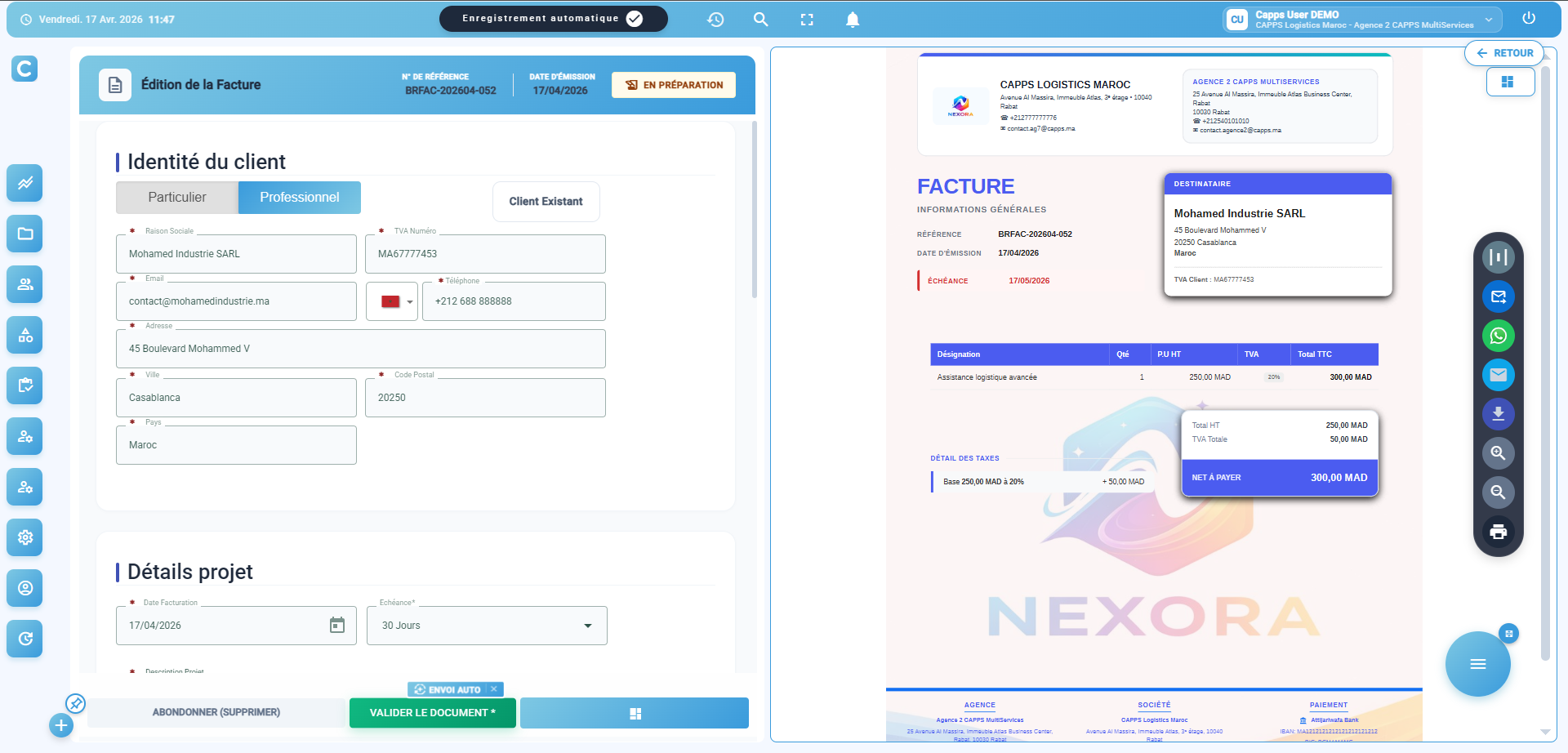This screenshot has width=1568, height=753.
Task: Click reference BRFAC-202604-052 in header
Action: click(x=451, y=91)
